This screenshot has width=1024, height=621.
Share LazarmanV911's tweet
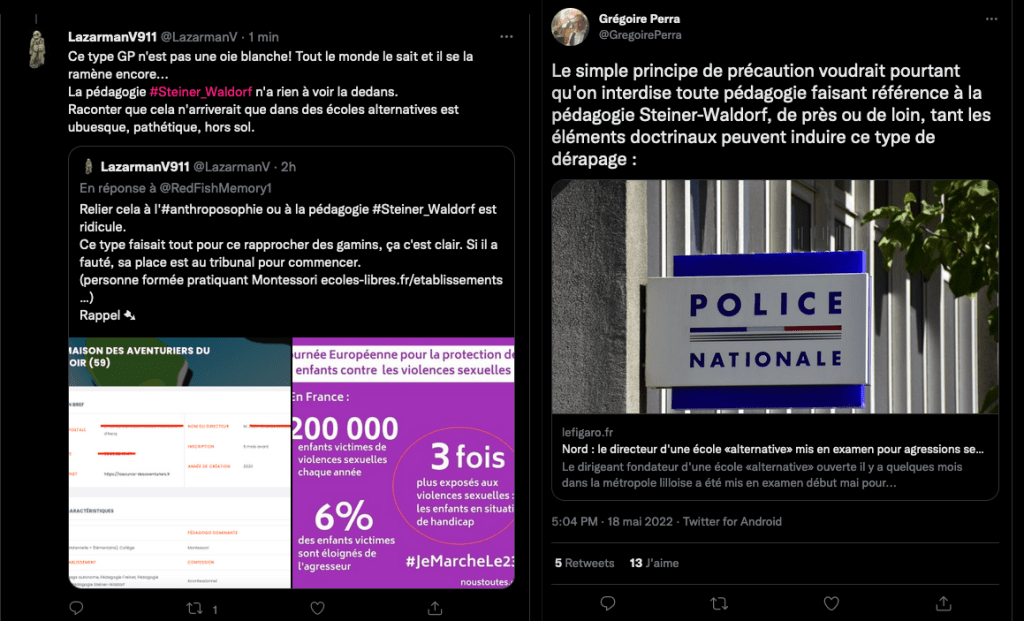(x=435, y=607)
